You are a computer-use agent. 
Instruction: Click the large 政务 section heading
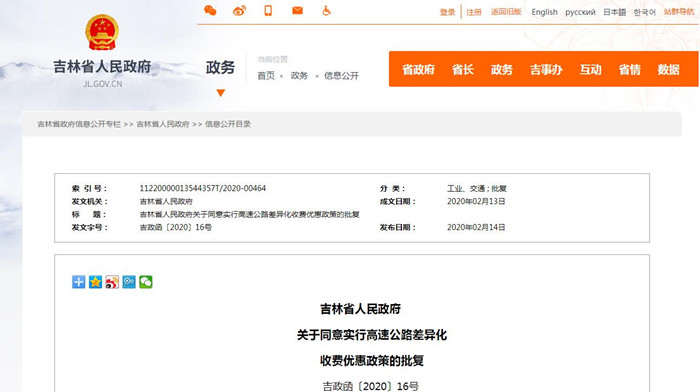220,67
